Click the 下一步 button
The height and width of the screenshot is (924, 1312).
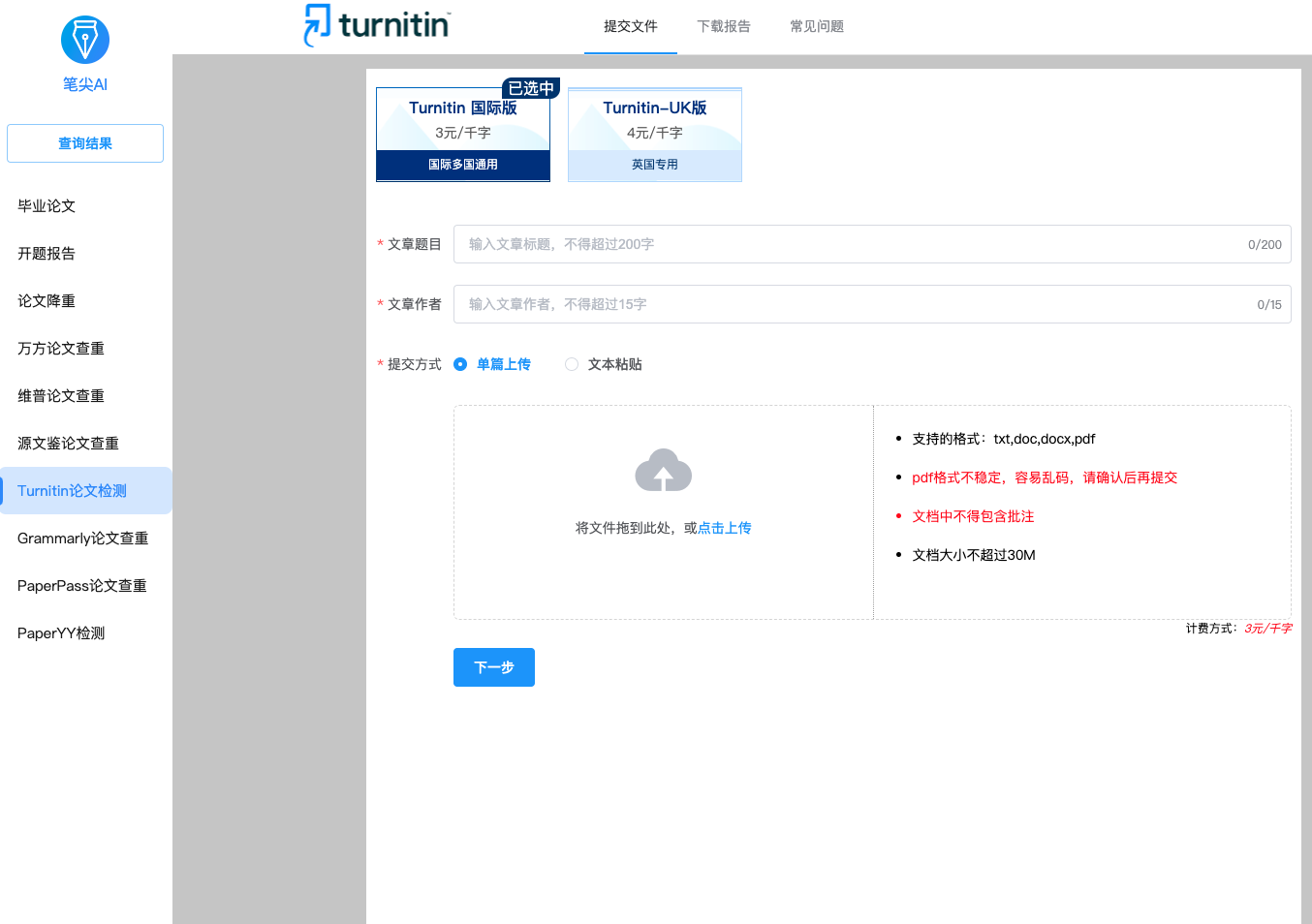point(494,667)
